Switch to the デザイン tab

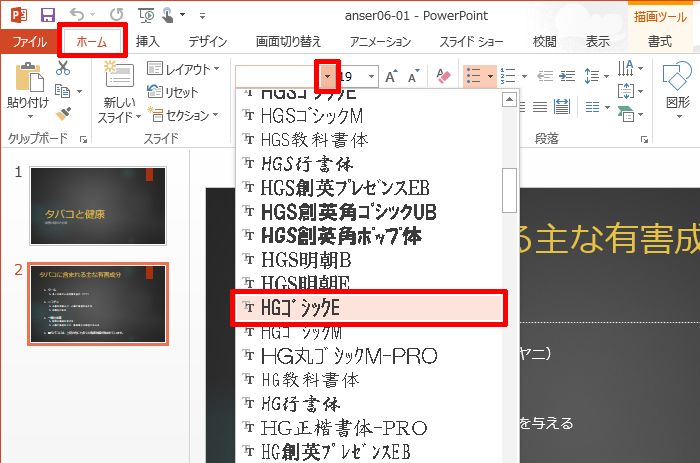pyautogui.click(x=208, y=42)
